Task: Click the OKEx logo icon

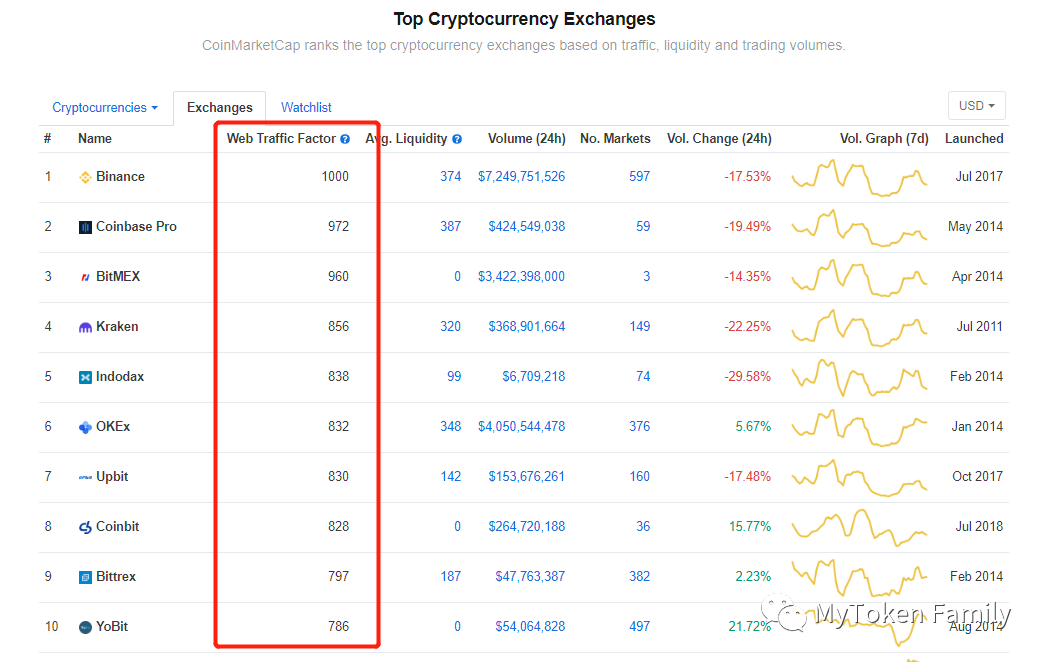Action: pyautogui.click(x=85, y=427)
